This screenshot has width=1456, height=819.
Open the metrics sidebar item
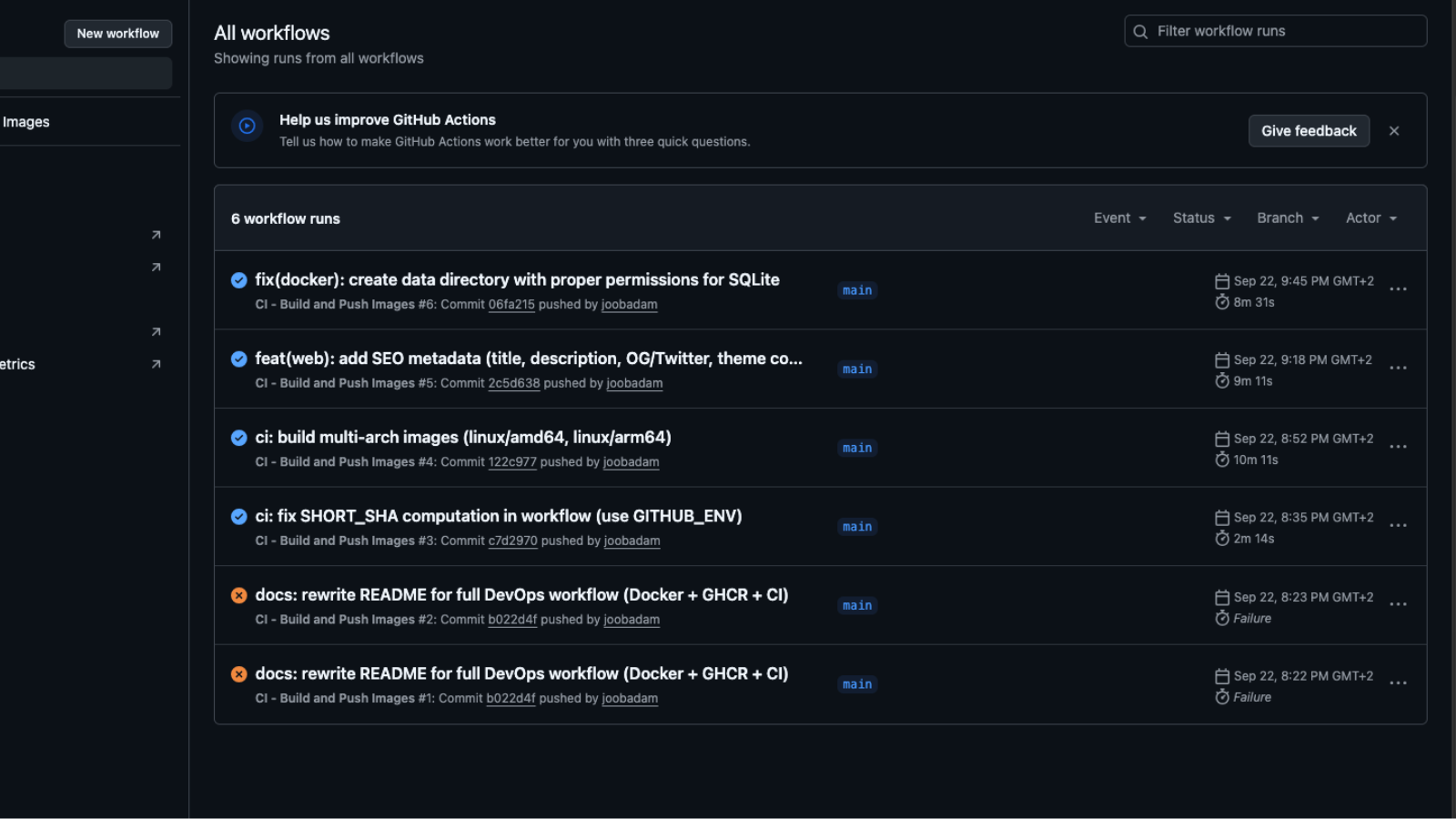(18, 364)
